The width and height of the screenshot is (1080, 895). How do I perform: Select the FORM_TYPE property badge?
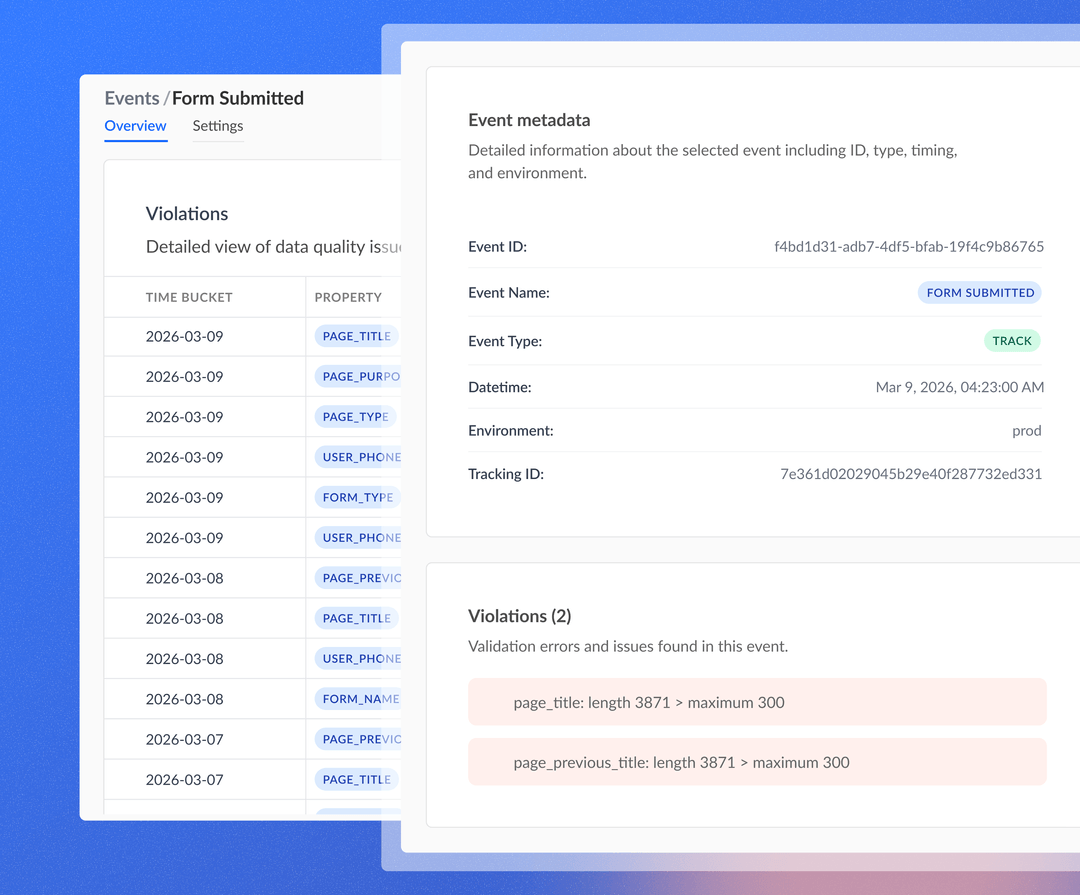[355, 497]
